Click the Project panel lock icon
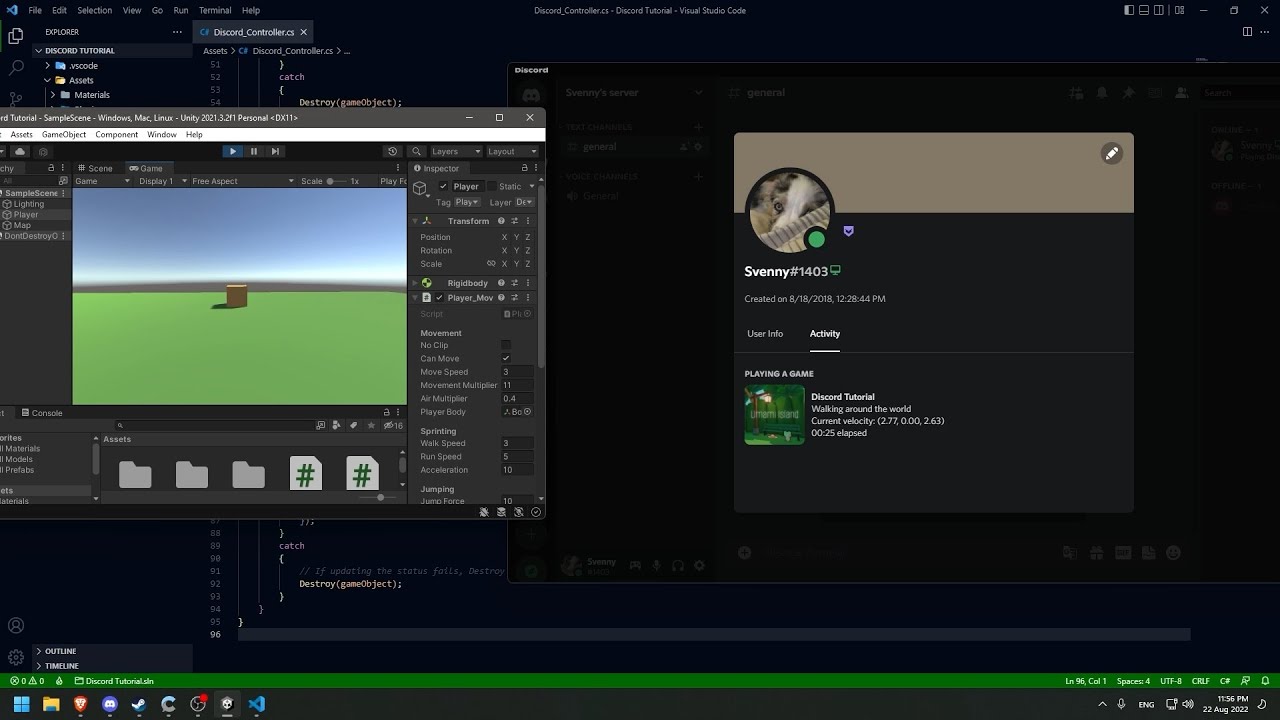1280x720 pixels. (x=387, y=412)
